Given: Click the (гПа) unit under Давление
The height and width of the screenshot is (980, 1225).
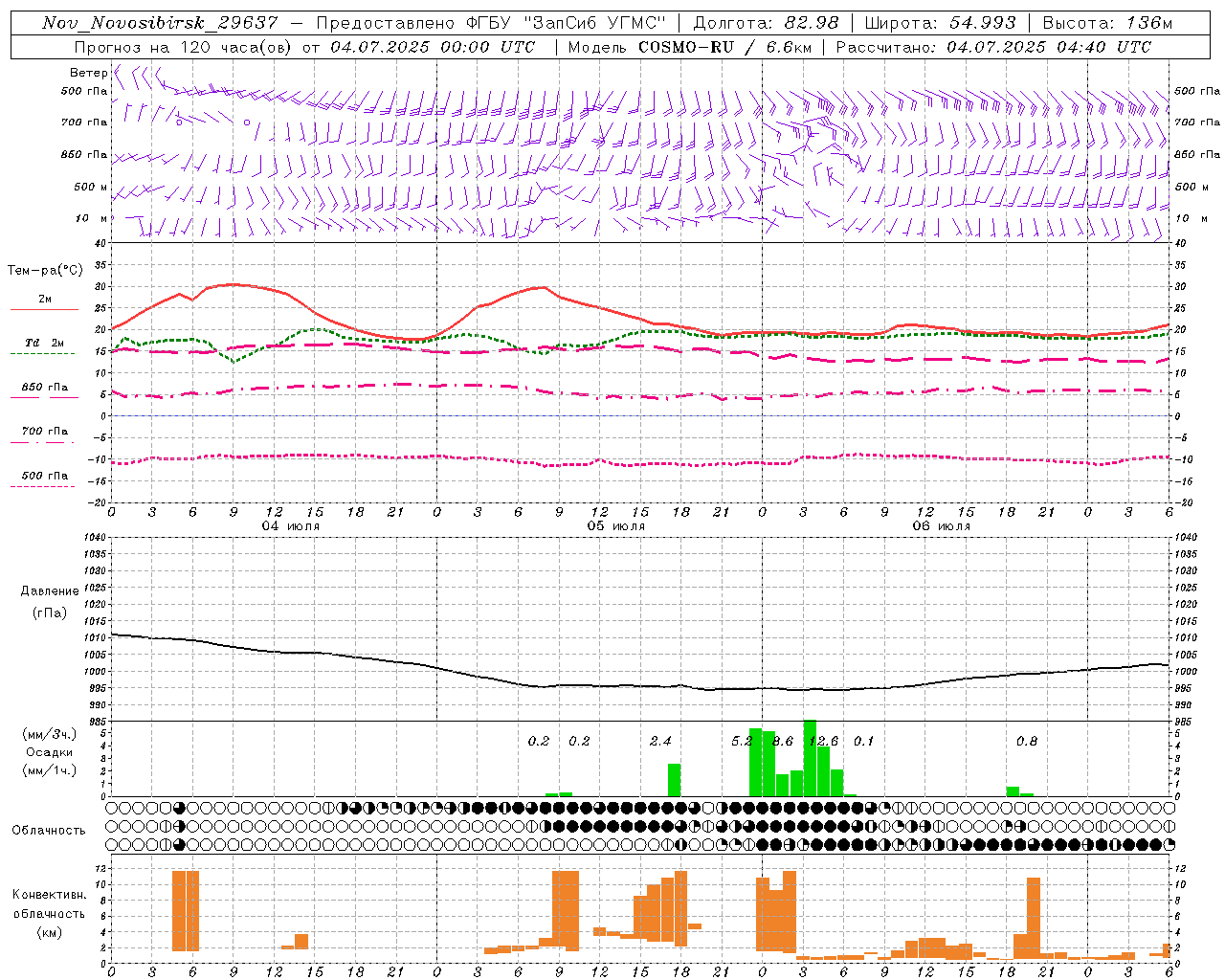Looking at the screenshot, I should (49, 612).
